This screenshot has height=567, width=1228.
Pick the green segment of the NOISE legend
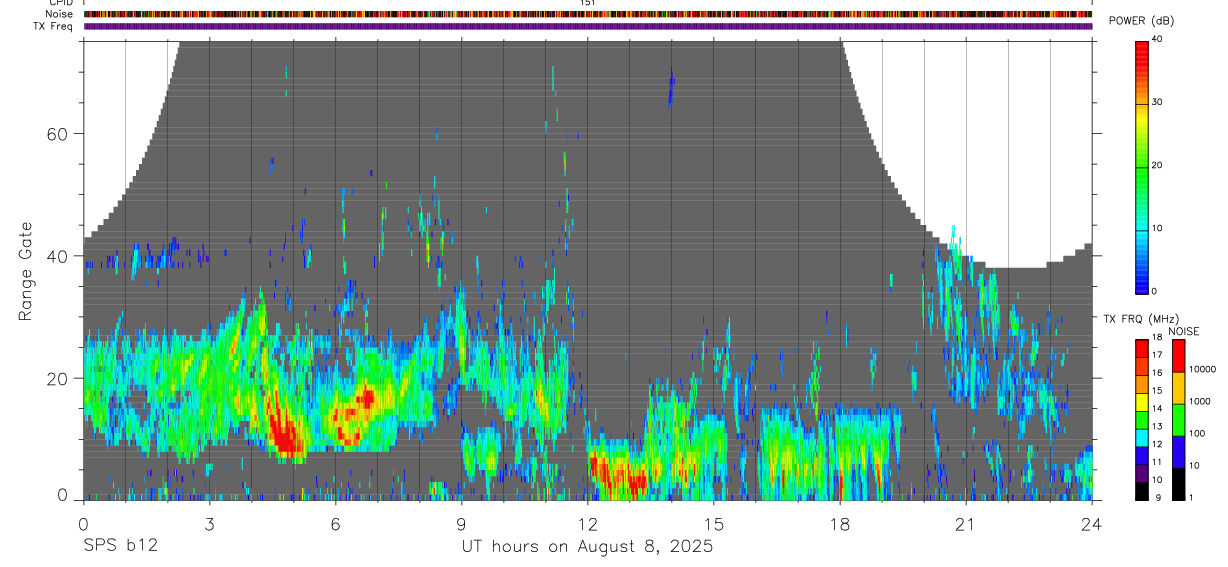[1178, 420]
